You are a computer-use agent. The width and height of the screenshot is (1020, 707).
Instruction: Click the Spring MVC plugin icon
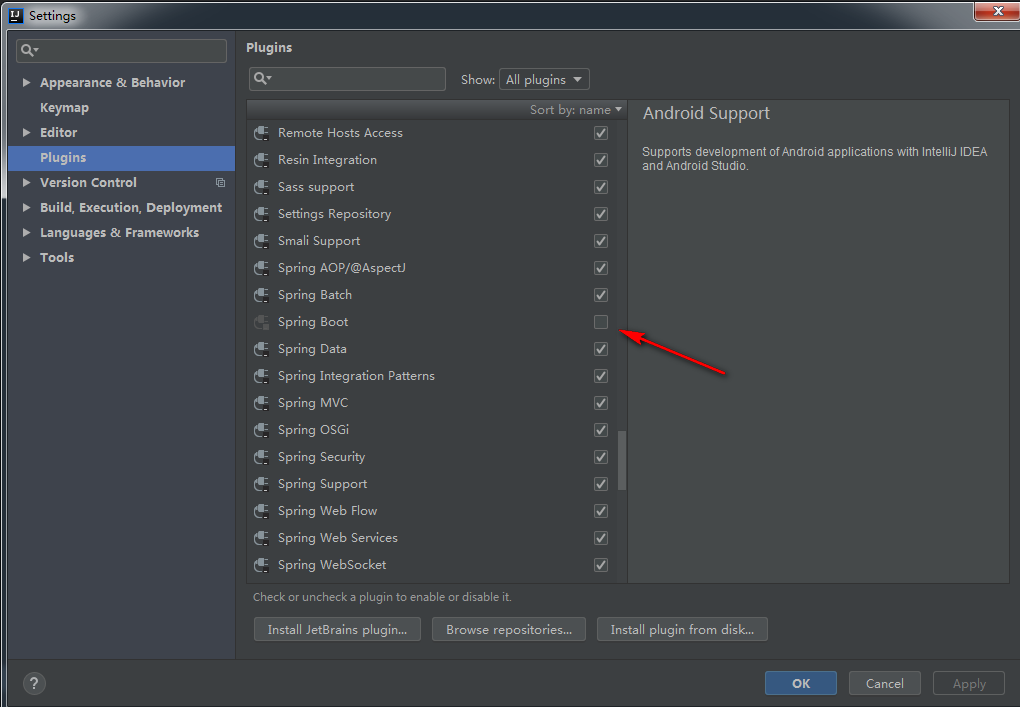(261, 402)
